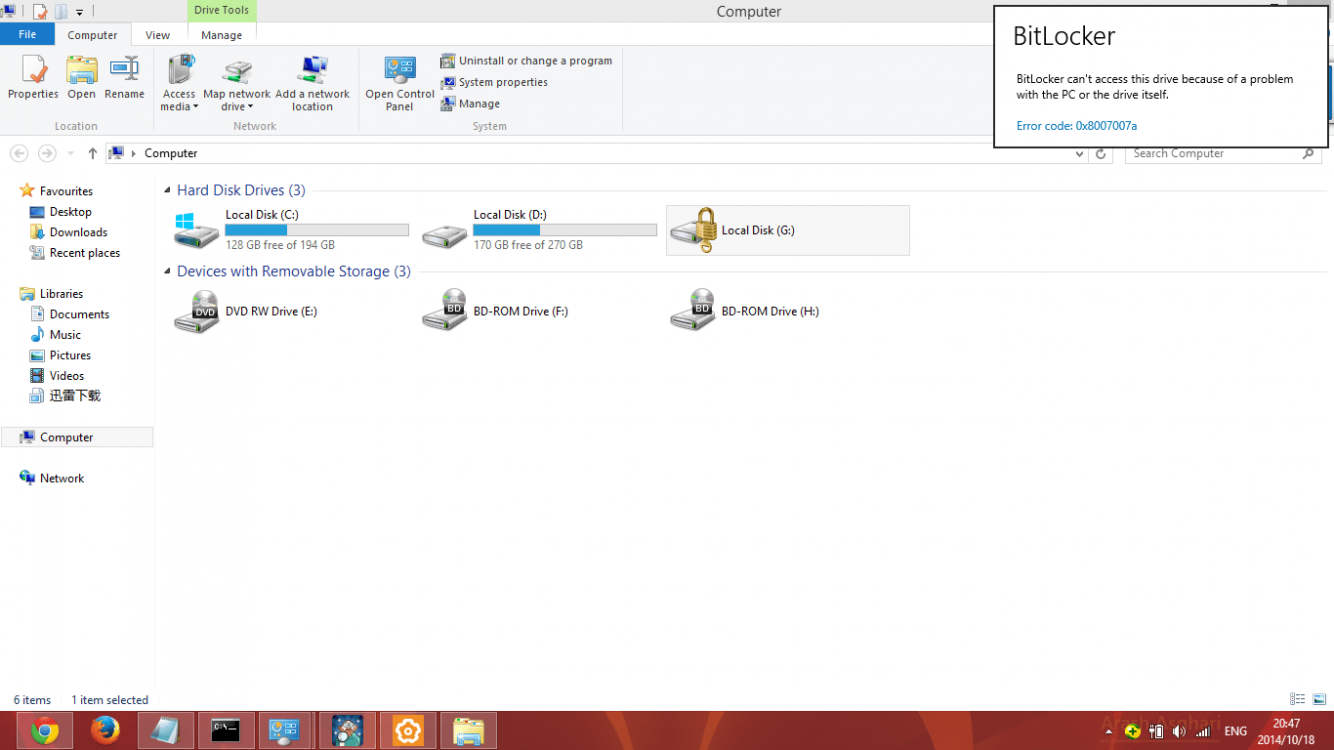The image size is (1334, 750).
Task: Refresh Computer with the refresh icon
Action: [x=1101, y=153]
